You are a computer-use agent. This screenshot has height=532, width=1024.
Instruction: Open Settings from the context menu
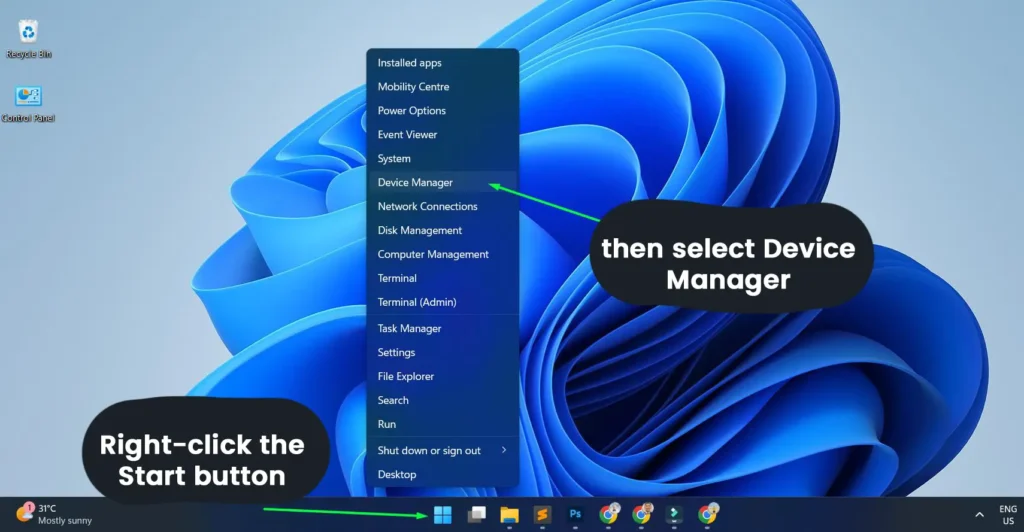[x=443, y=352]
